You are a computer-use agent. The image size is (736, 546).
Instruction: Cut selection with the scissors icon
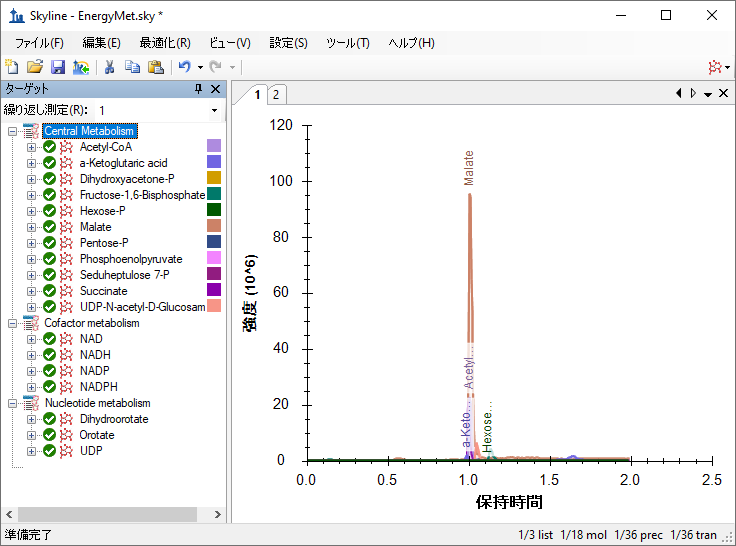click(109, 67)
